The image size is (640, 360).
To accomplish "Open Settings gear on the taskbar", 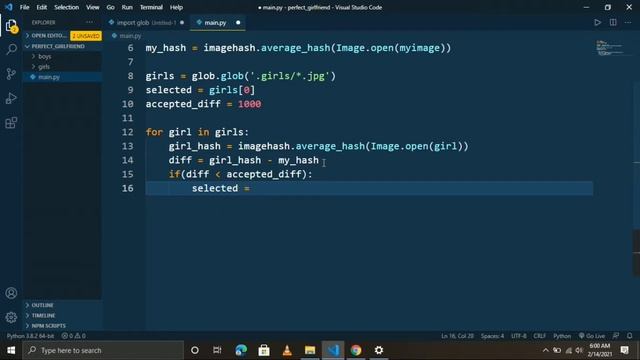I will (379, 350).
